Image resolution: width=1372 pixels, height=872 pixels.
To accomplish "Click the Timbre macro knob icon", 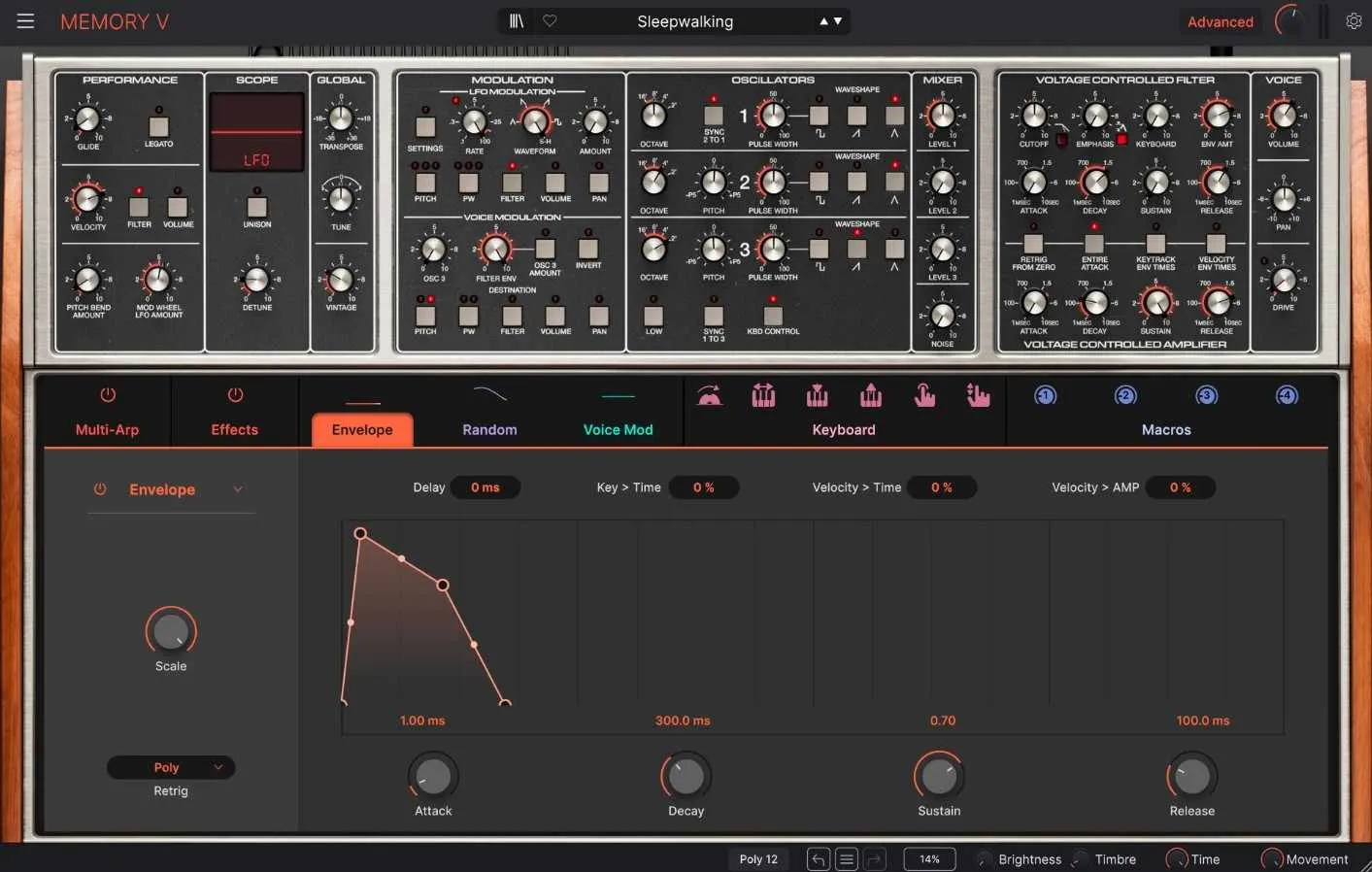I will click(1081, 859).
